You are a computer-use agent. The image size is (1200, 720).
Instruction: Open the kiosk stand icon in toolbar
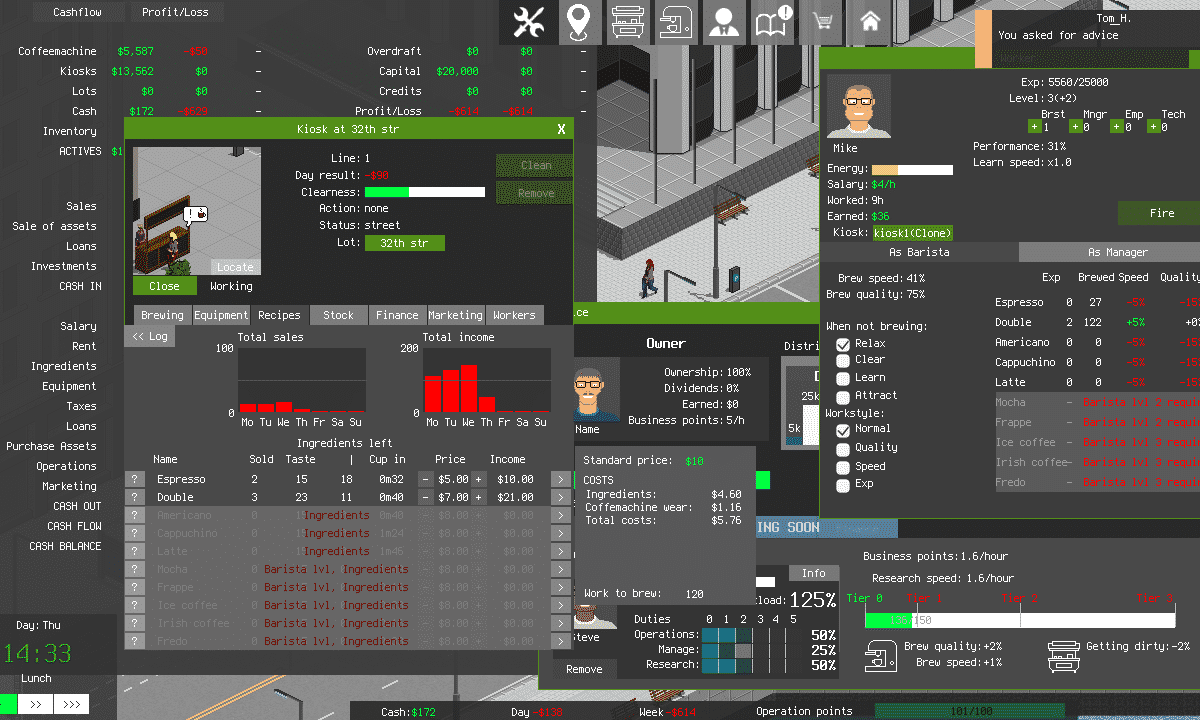point(627,22)
